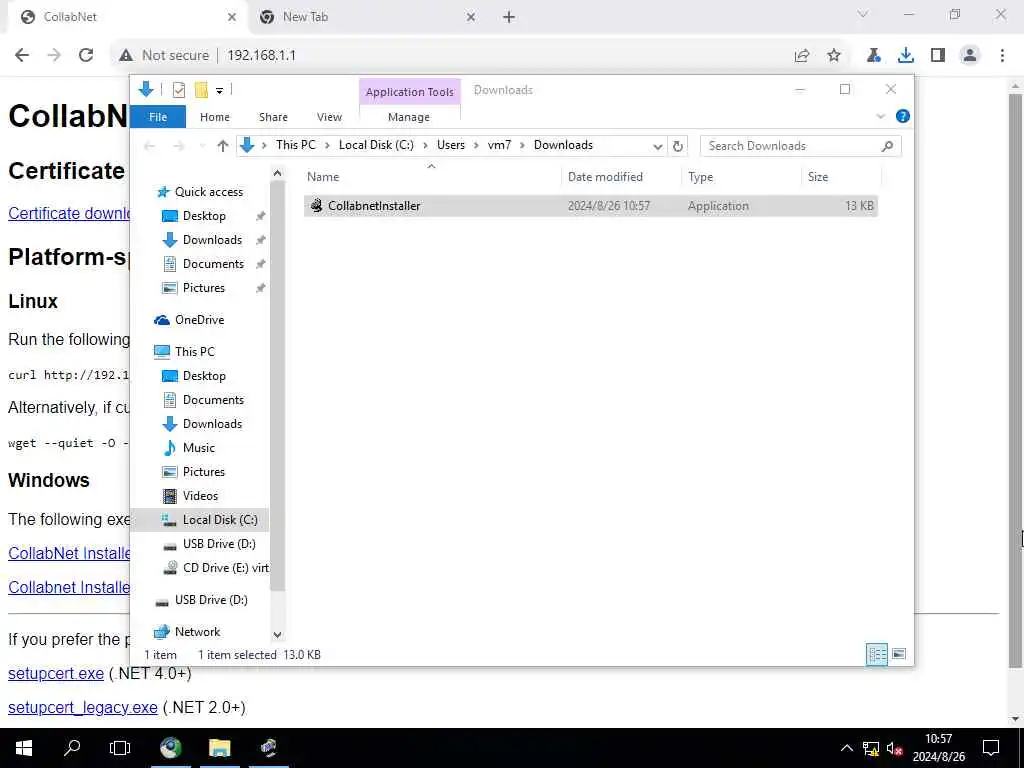Switch to the Share ribbon tab
Image resolution: width=1024 pixels, height=768 pixels.
[273, 117]
